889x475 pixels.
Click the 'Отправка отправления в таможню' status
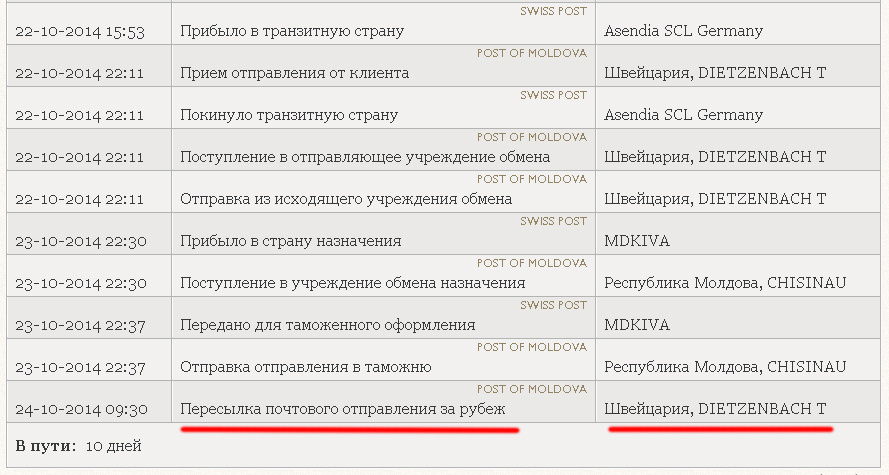coord(305,367)
